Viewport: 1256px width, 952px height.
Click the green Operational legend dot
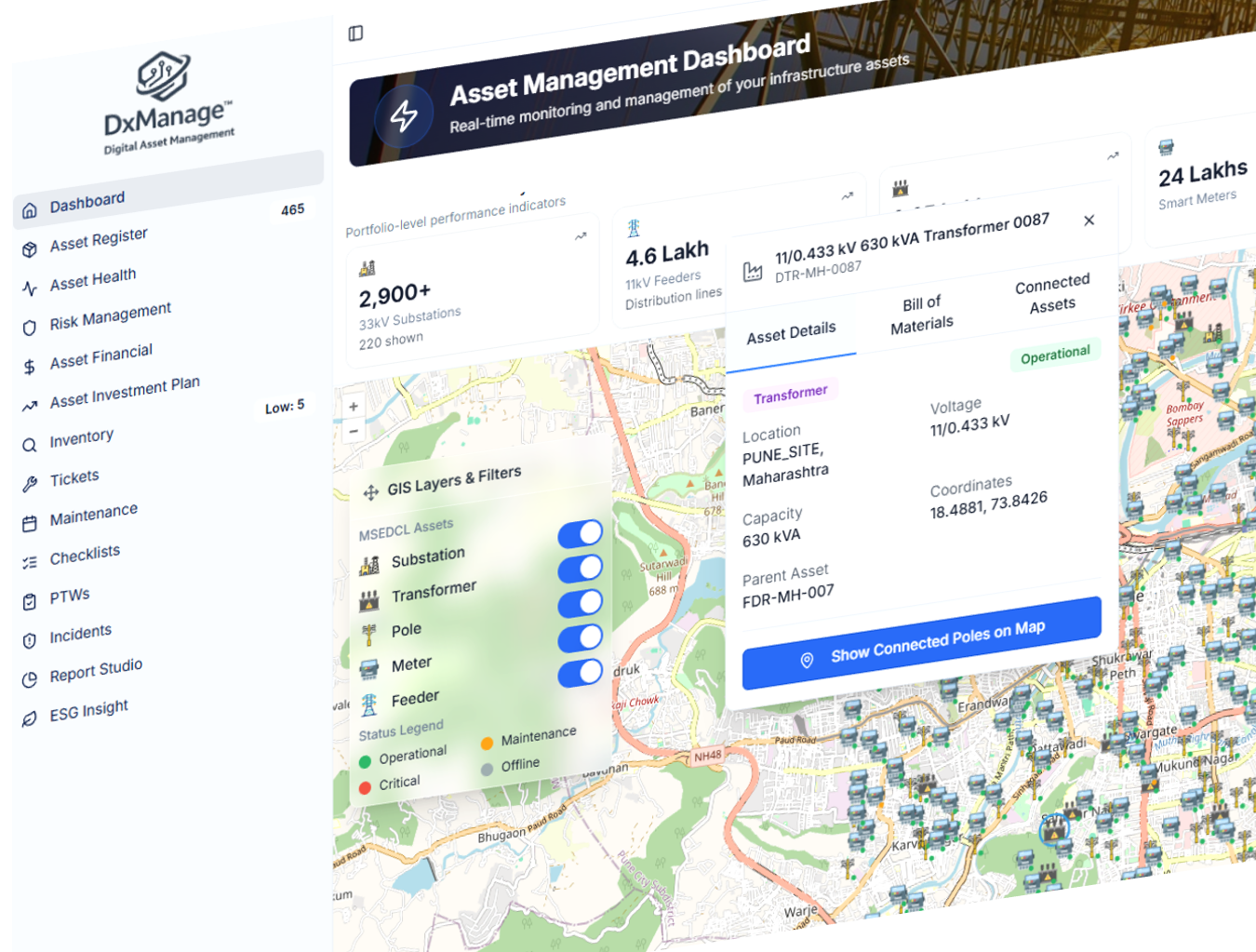click(365, 762)
